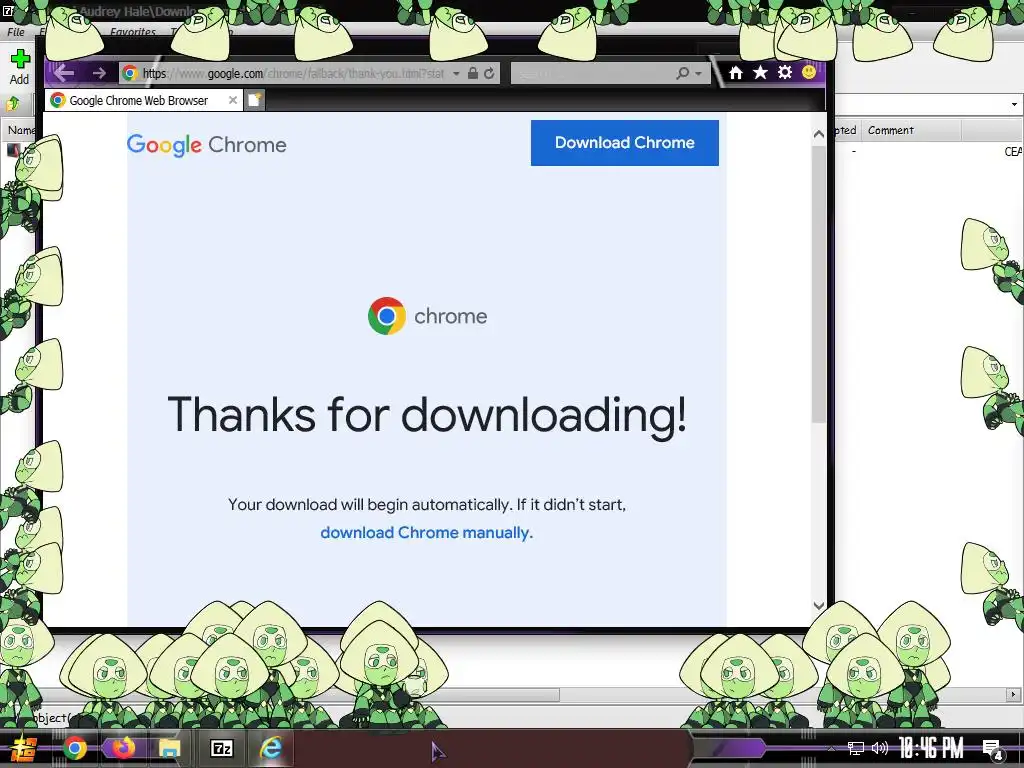Click the up-folder icon in 7-Zip window

[x=13, y=103]
